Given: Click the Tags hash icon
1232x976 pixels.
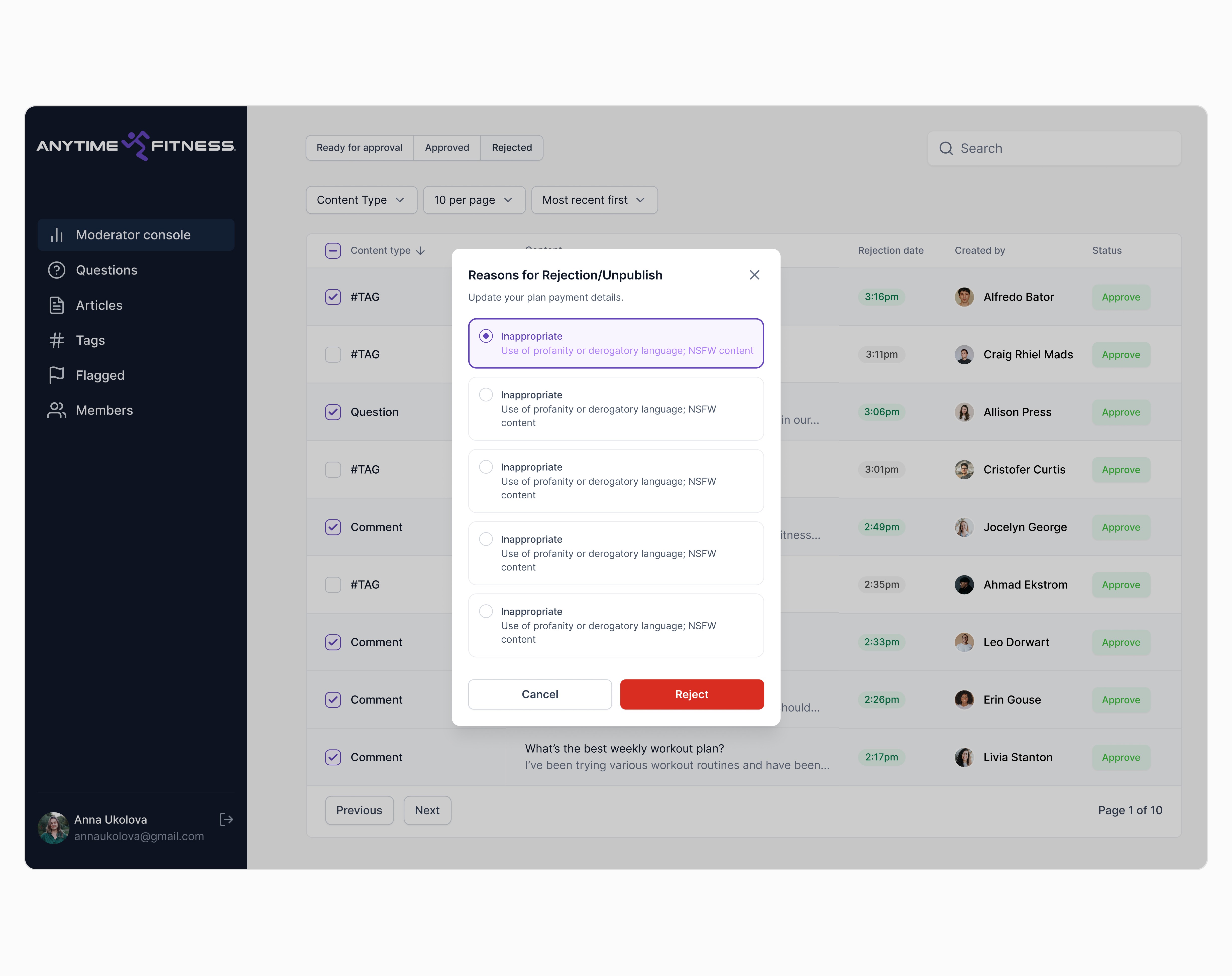Looking at the screenshot, I should point(57,340).
